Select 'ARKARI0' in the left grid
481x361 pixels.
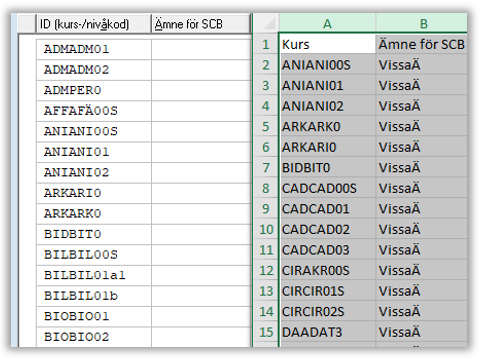click(x=94, y=193)
